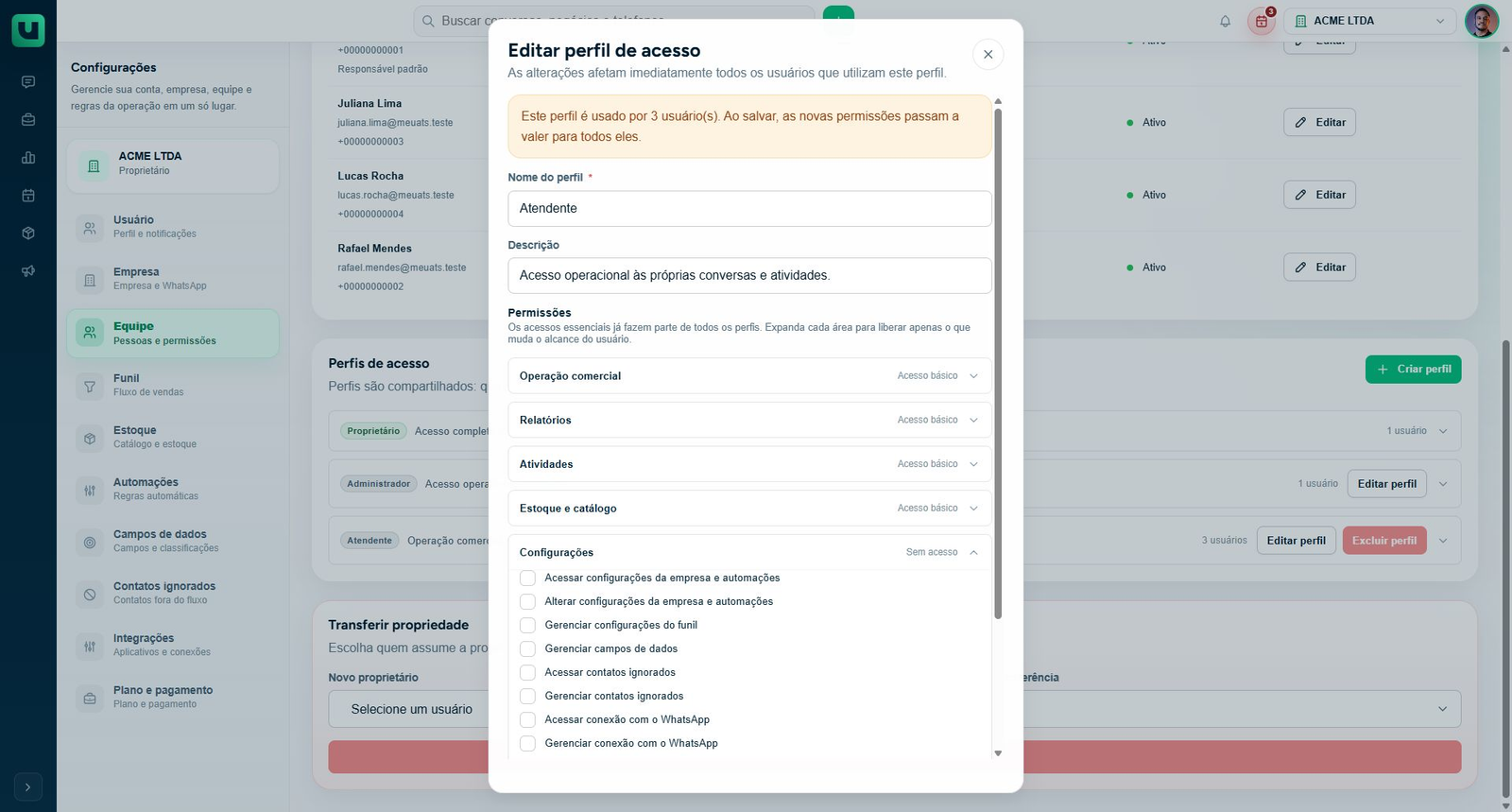This screenshot has width=1512, height=812.
Task: Click the Campos de dados icon
Action: 90,542
